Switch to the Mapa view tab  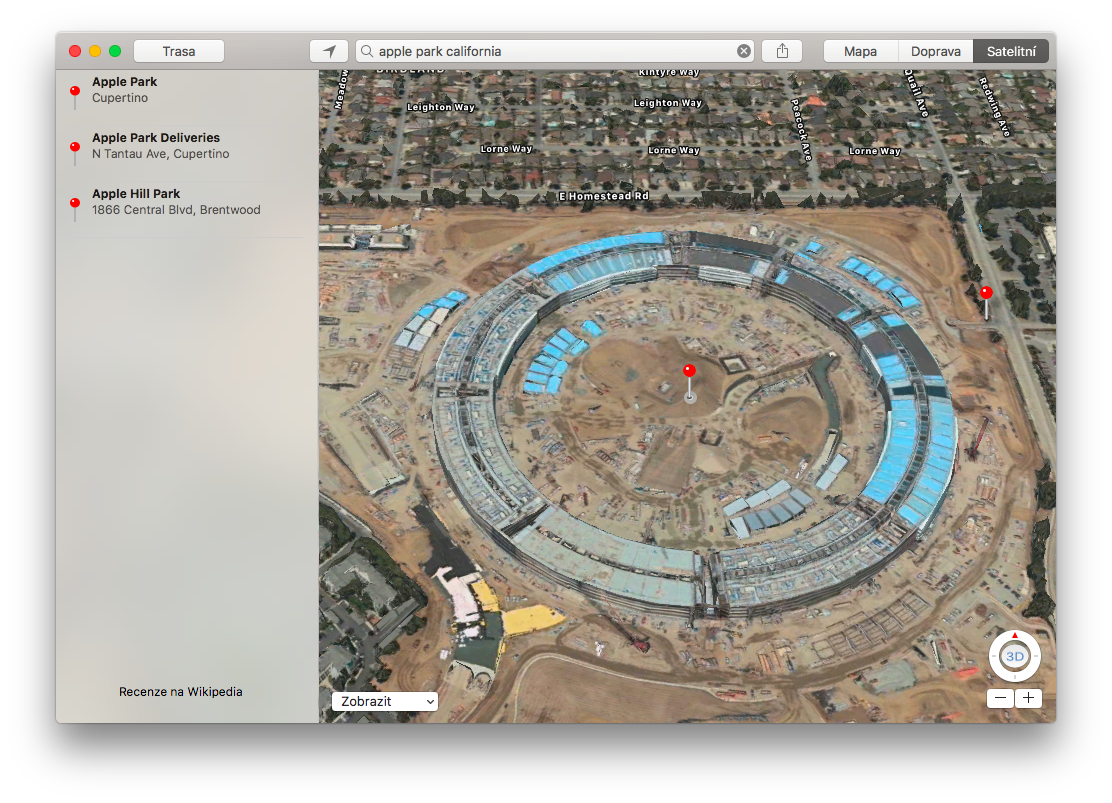pyautogui.click(x=860, y=51)
